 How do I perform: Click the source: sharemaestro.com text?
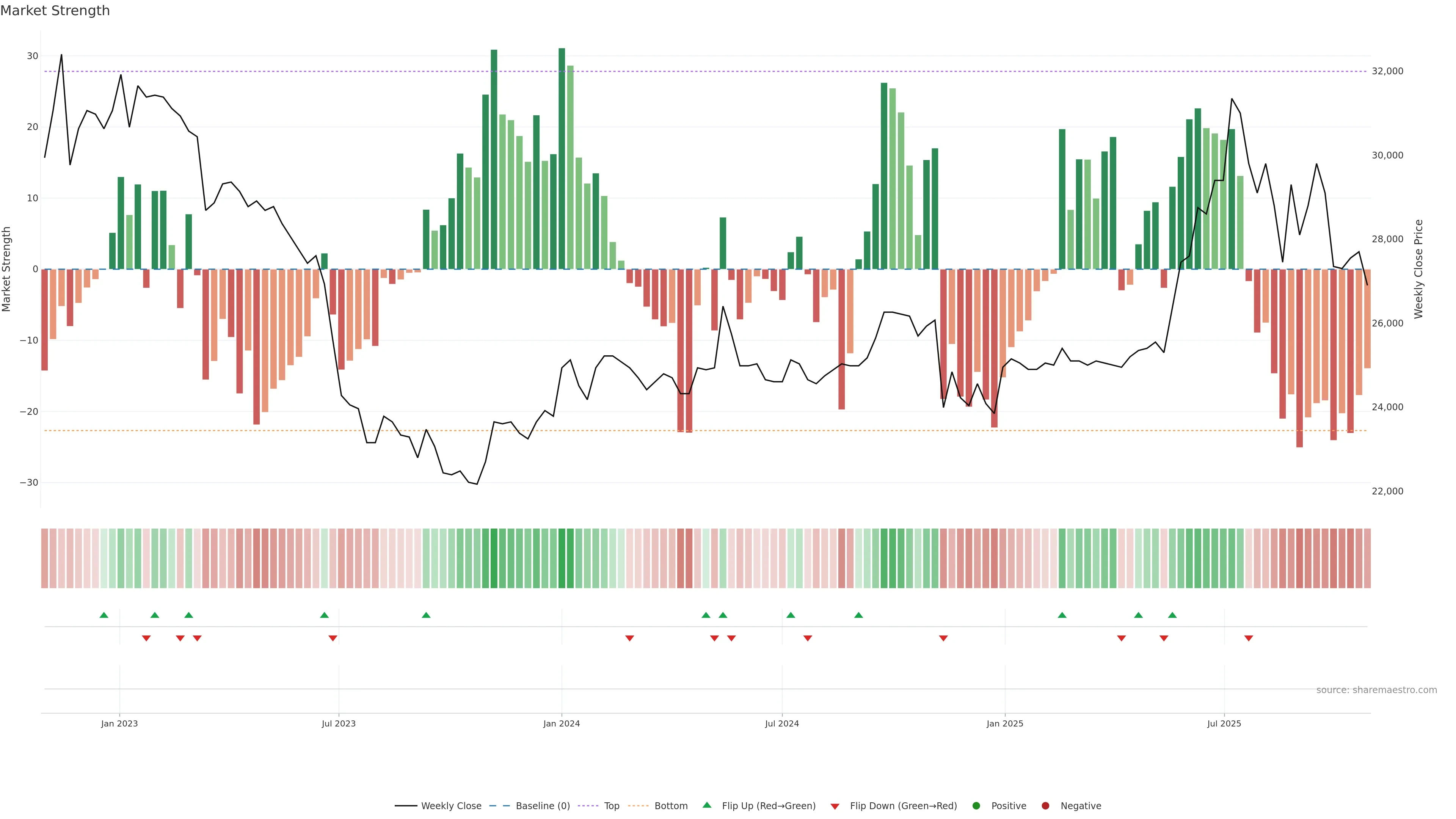[1376, 690]
